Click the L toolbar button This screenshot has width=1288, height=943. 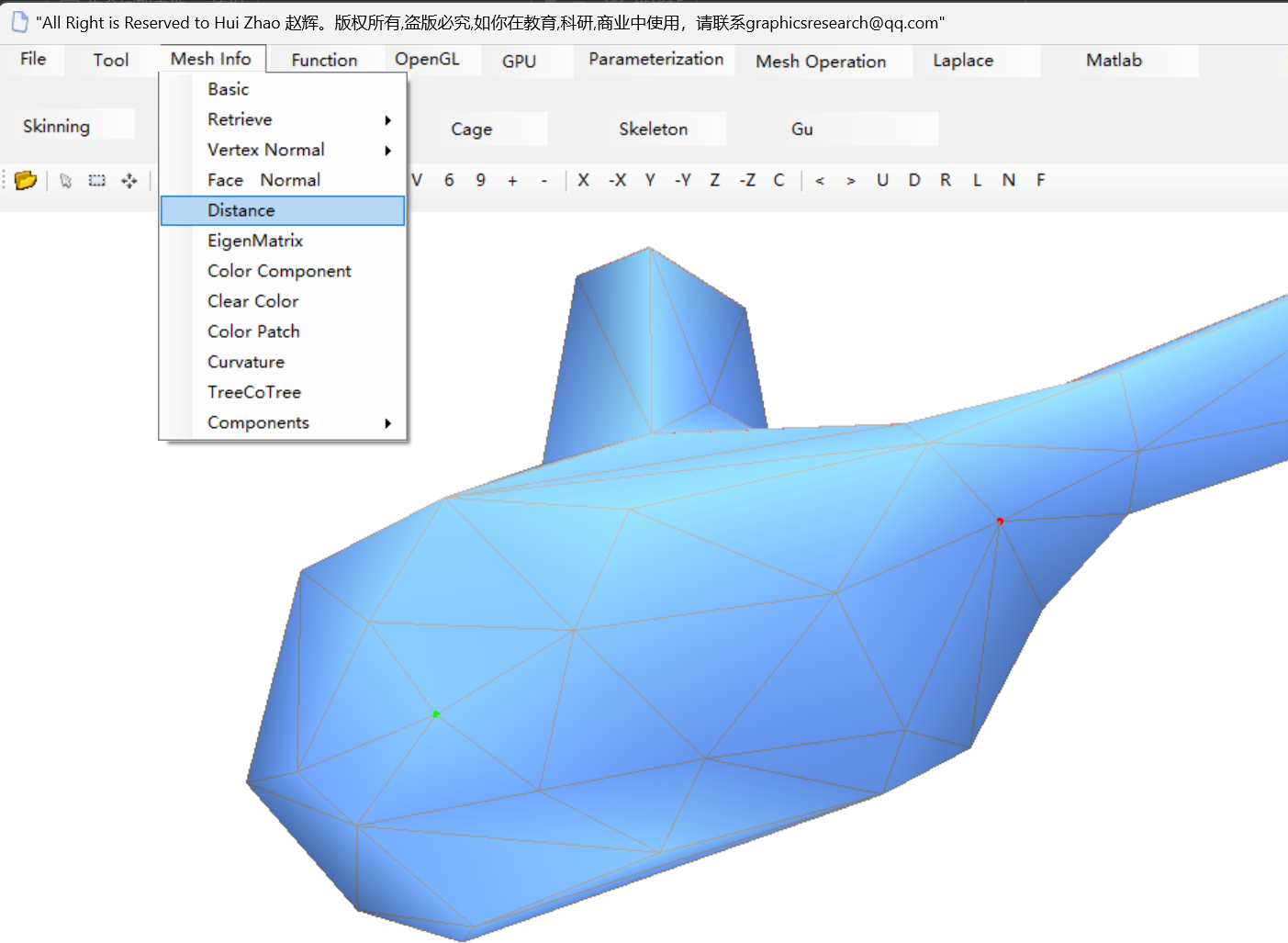pyautogui.click(x=977, y=180)
